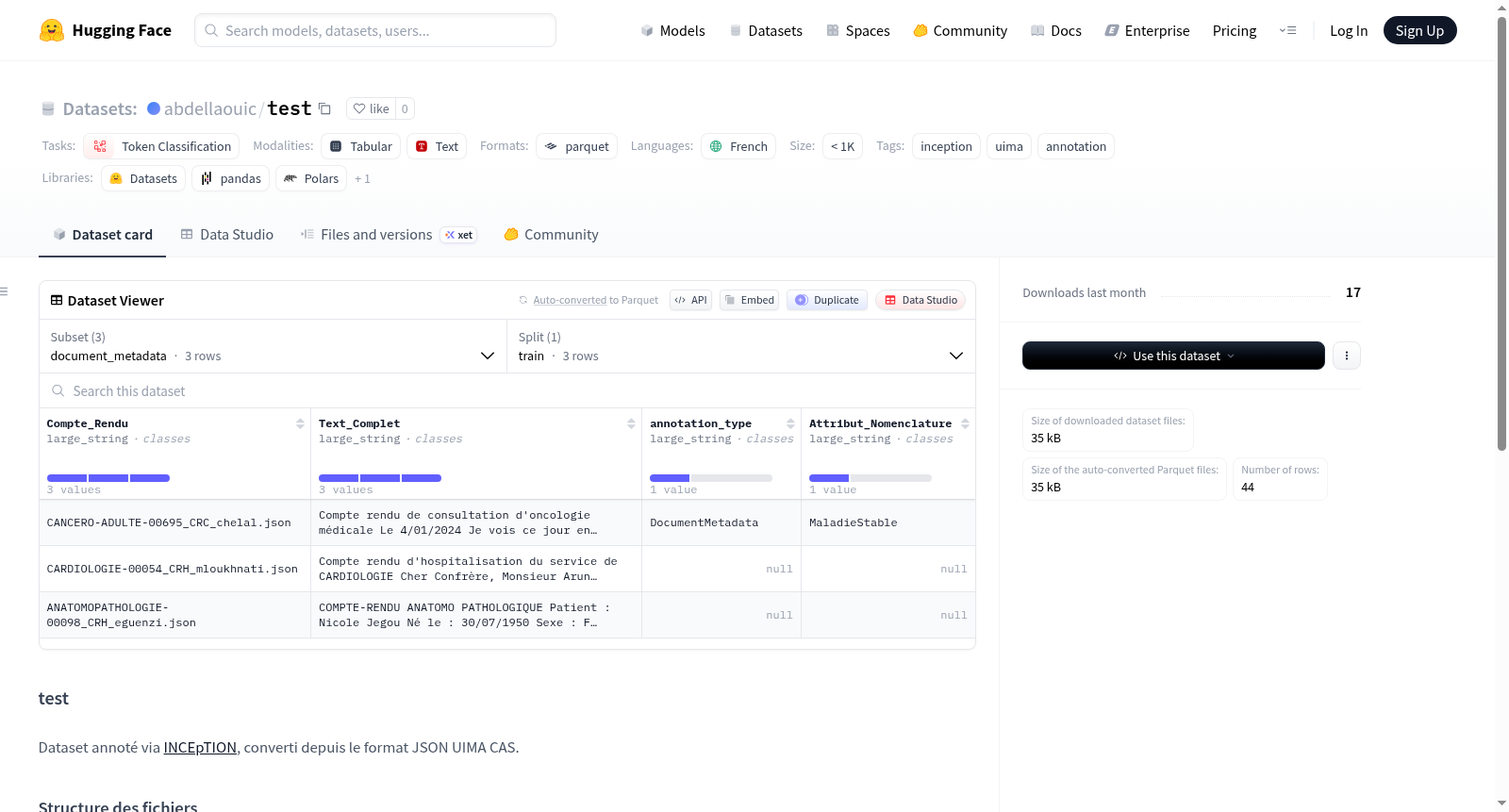Click the Duplicate button

tap(827, 300)
